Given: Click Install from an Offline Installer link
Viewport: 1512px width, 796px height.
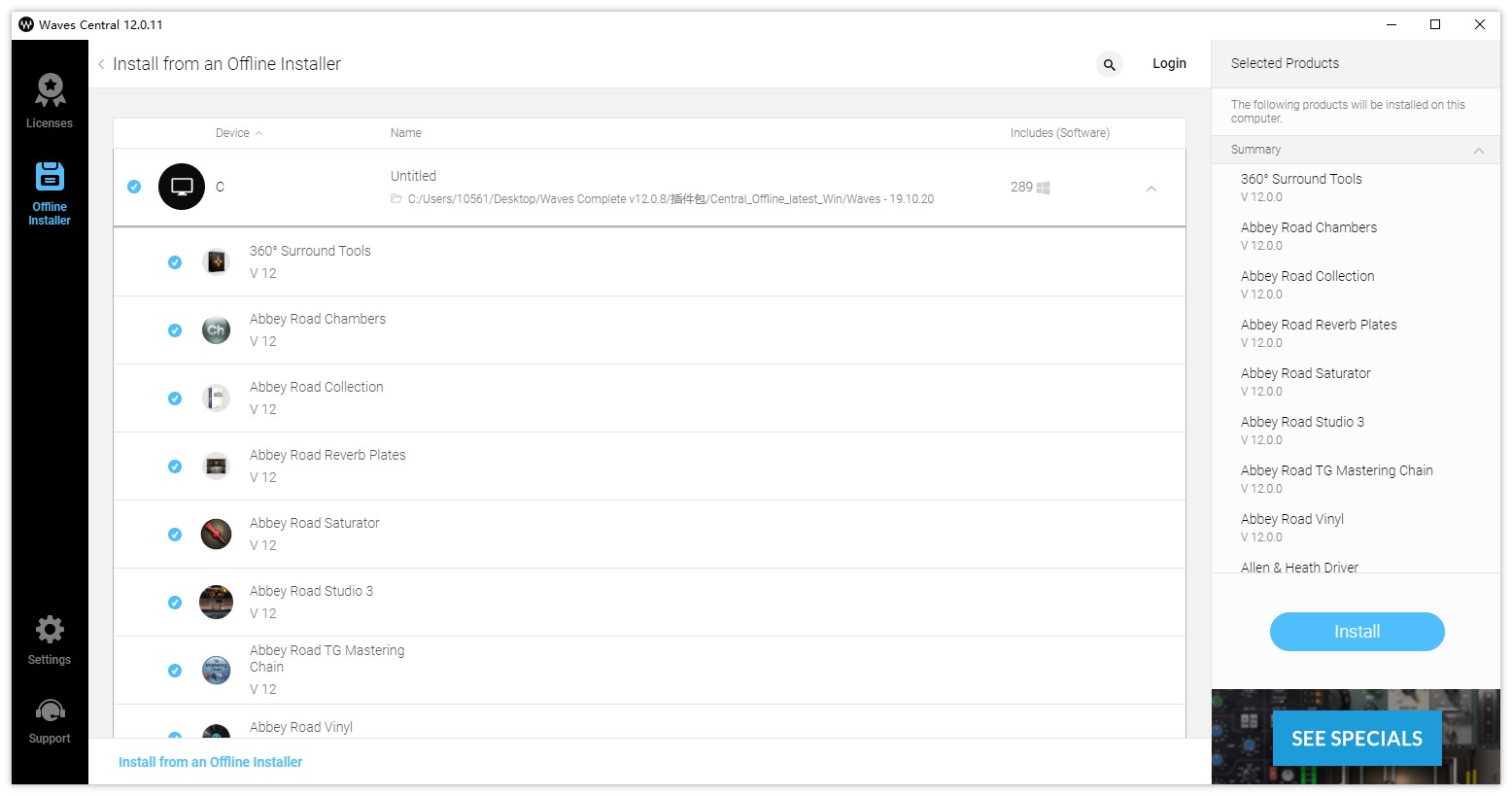Looking at the screenshot, I should 210,762.
